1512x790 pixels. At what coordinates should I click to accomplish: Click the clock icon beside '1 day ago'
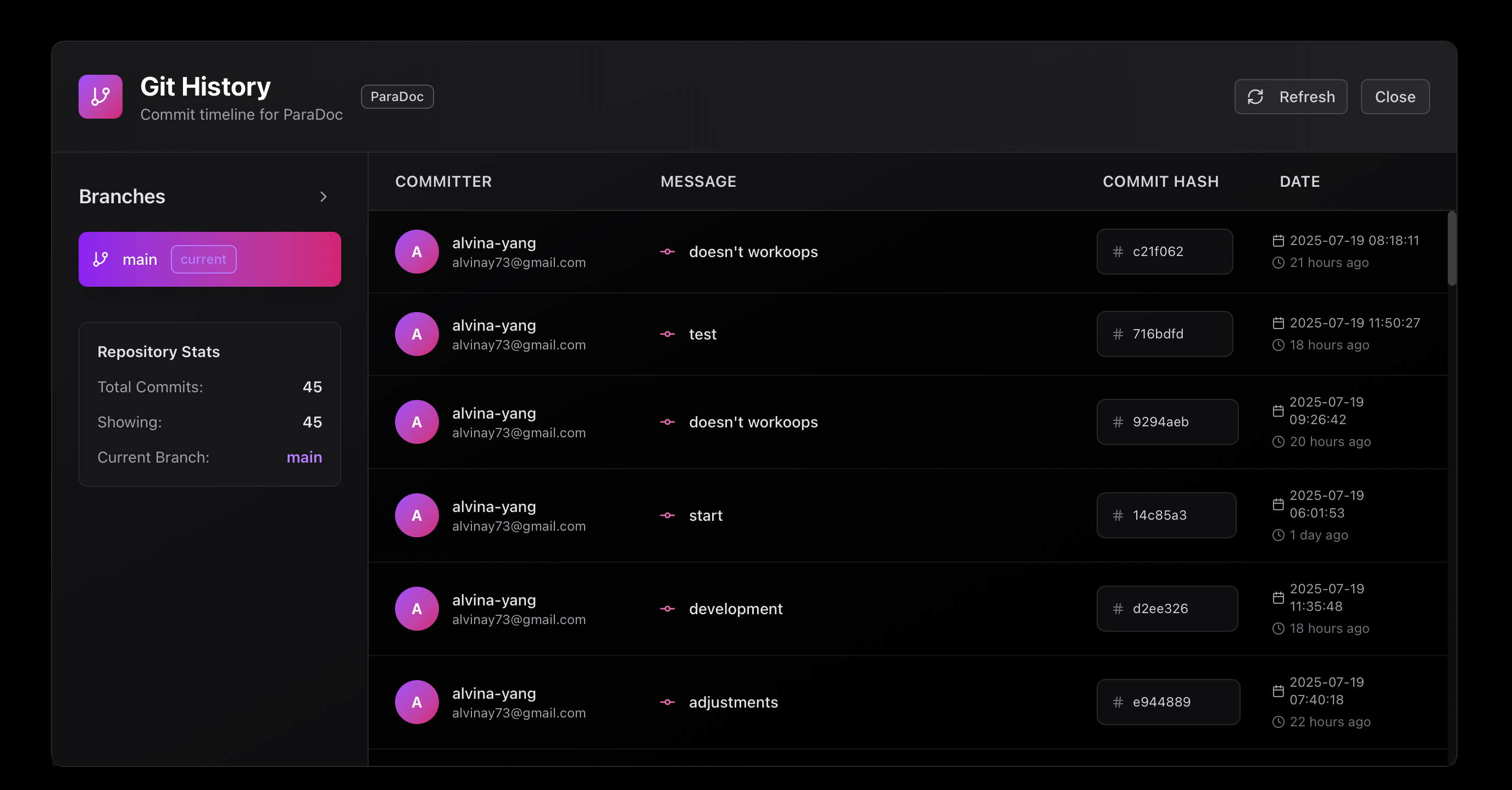1278,535
